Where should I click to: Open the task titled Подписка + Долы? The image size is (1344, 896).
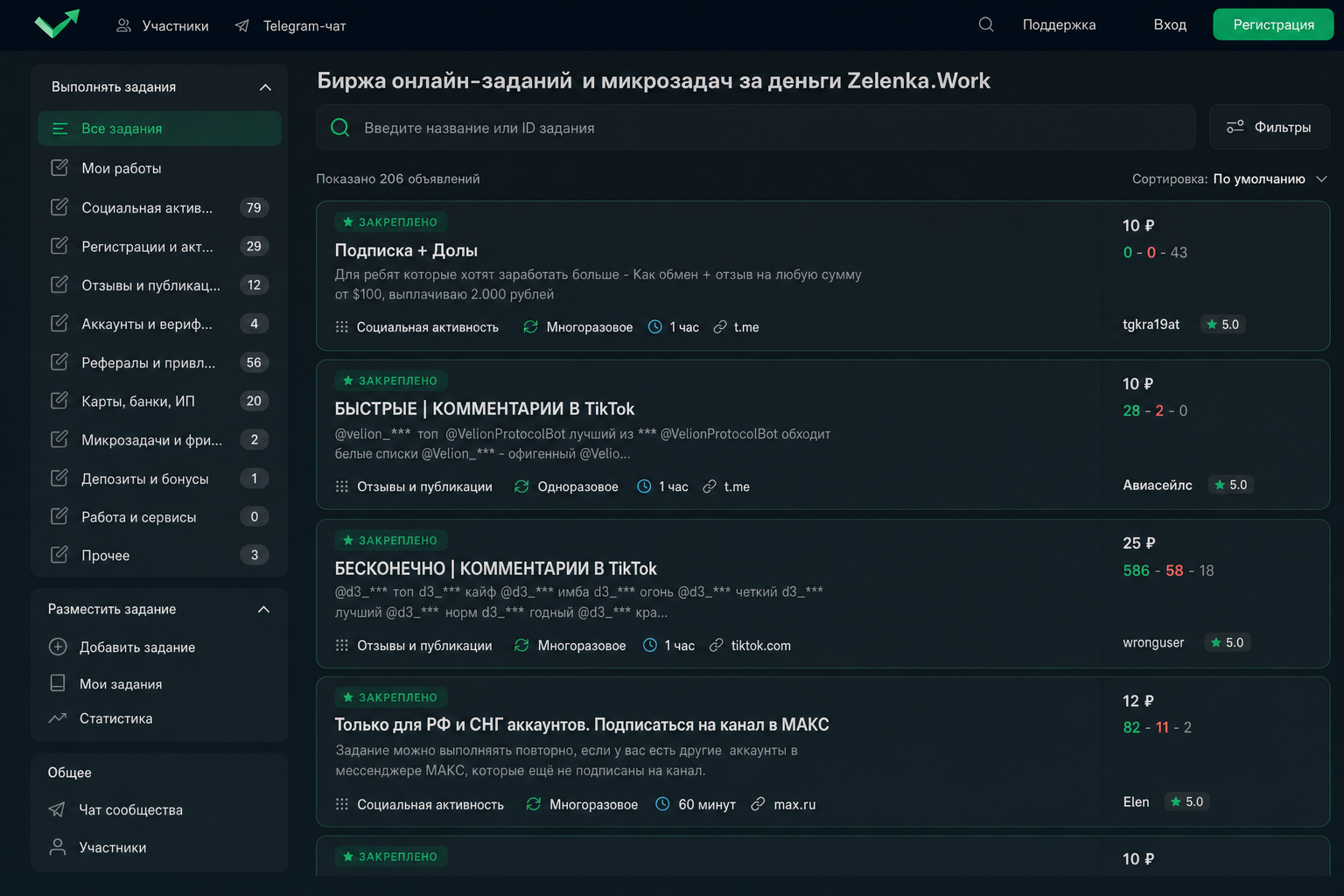pos(406,250)
